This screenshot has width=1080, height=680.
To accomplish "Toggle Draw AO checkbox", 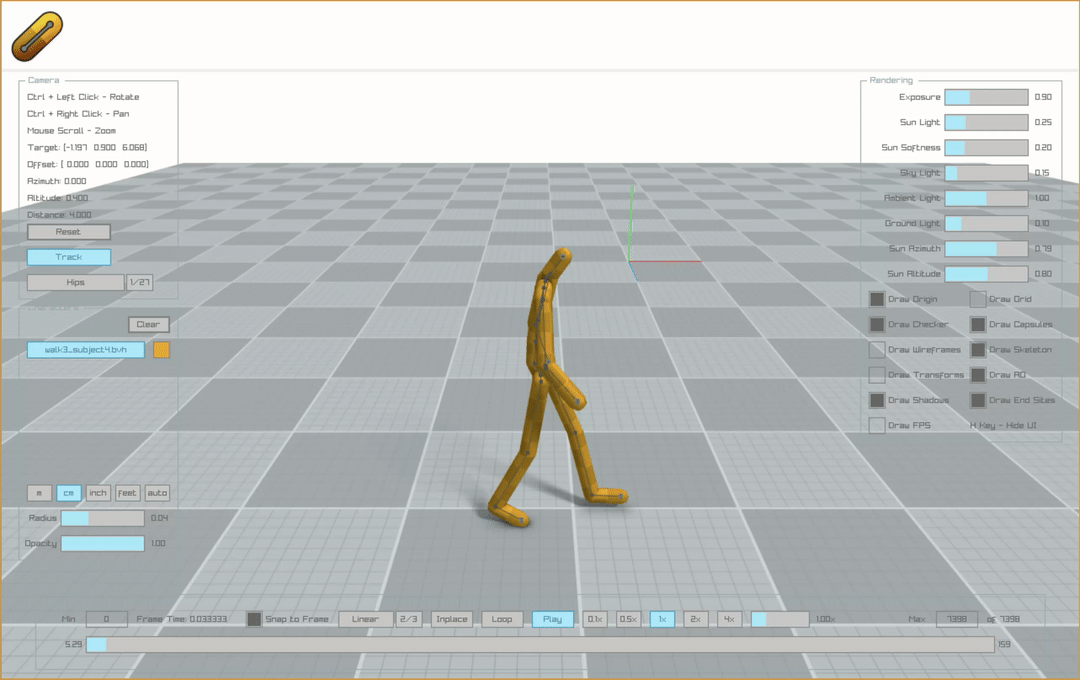I will 977,375.
